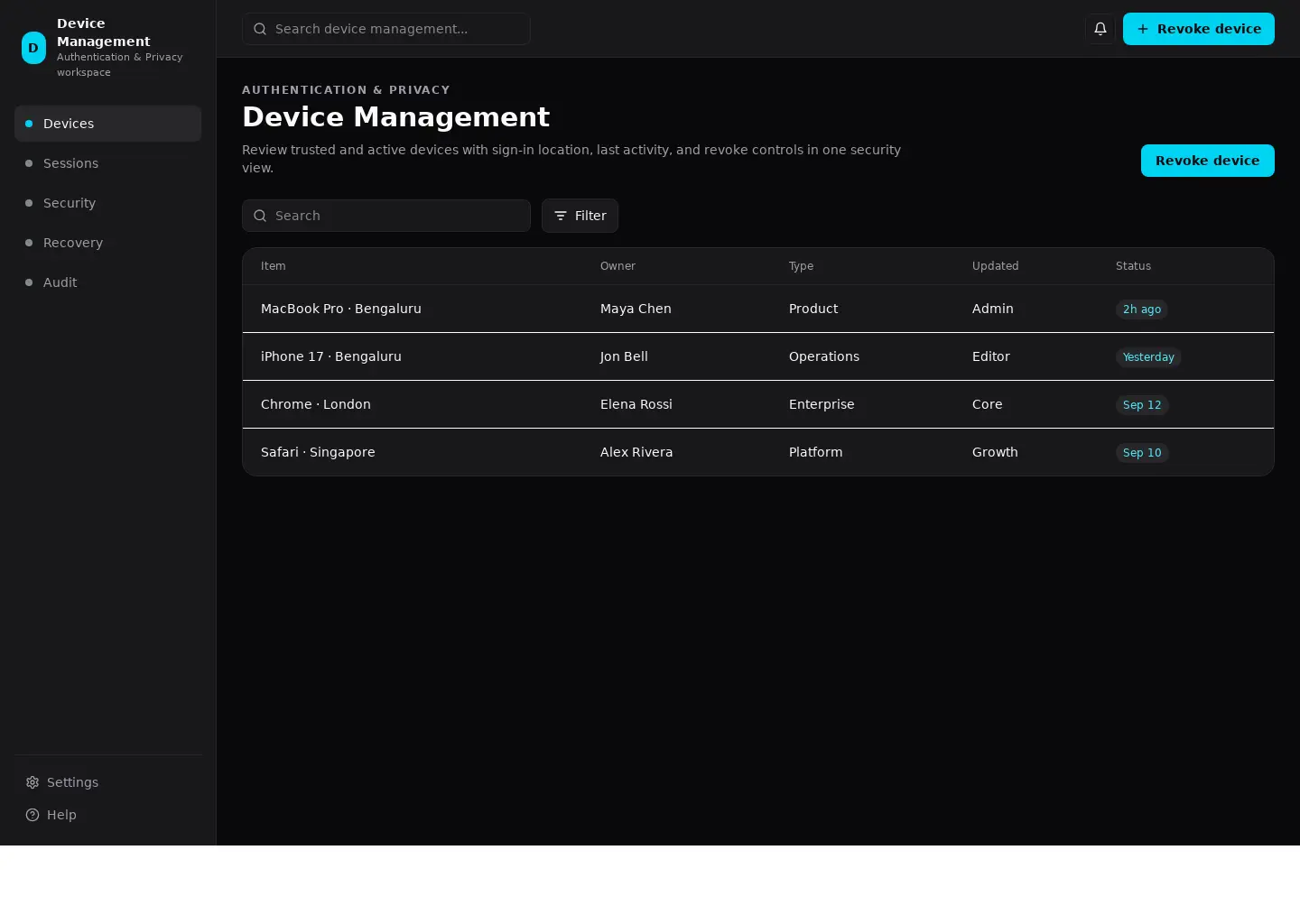Click the Type column header
The width and height of the screenshot is (1300, 924).
coord(801,266)
